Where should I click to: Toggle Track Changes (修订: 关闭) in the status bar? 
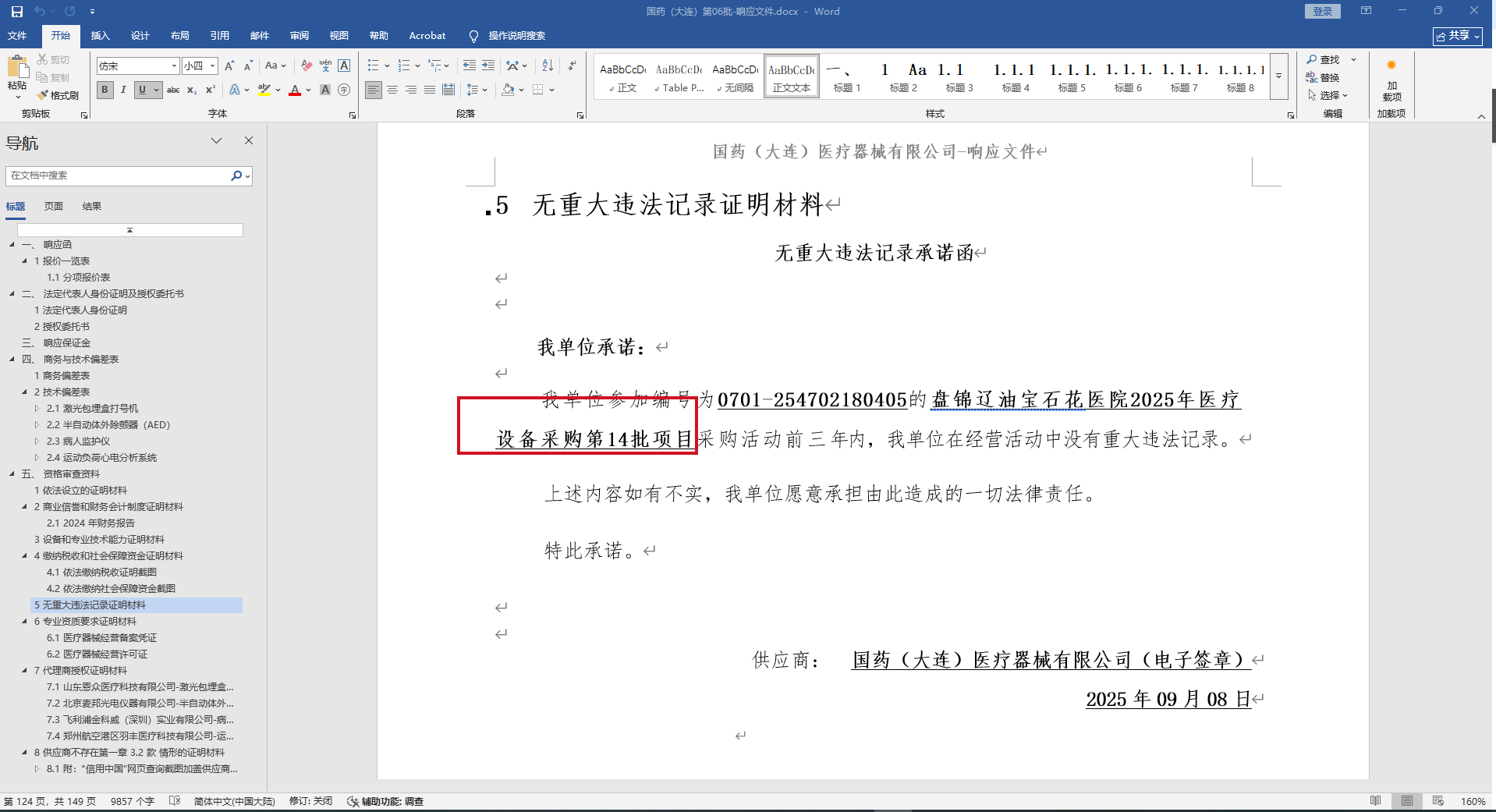coord(310,801)
